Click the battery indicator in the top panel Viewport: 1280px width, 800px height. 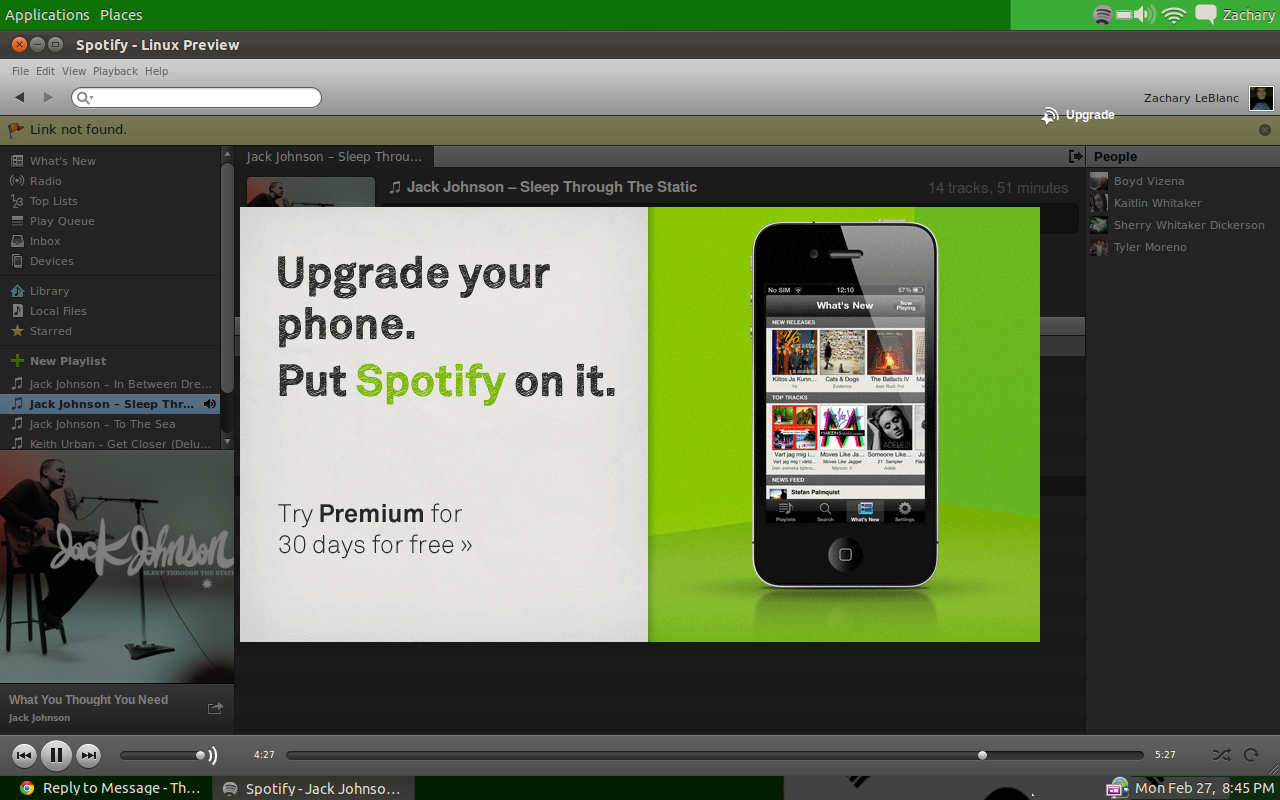(x=1126, y=15)
